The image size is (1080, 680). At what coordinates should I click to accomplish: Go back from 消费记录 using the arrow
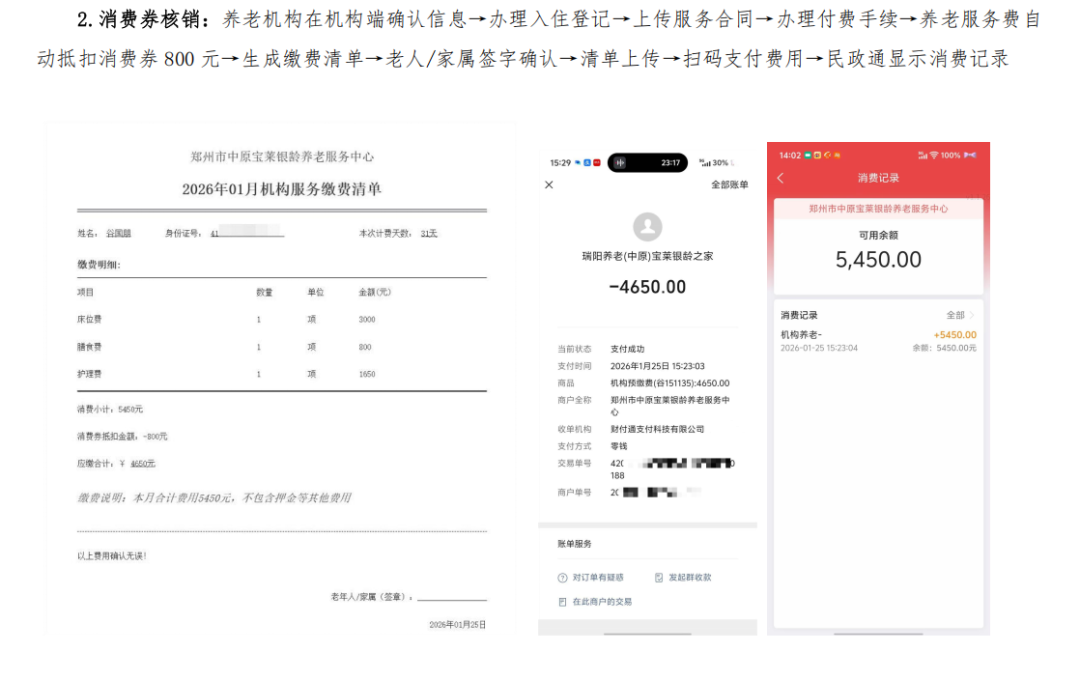780,178
